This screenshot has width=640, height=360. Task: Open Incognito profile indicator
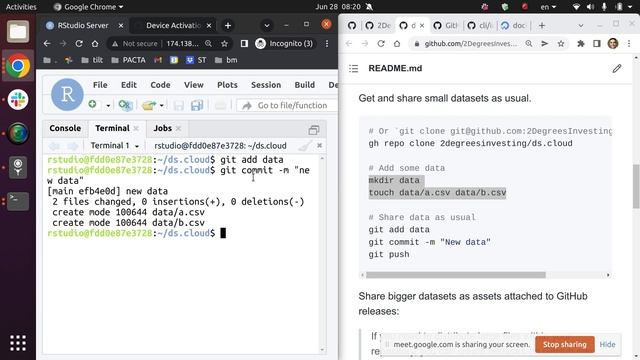click(x=284, y=43)
